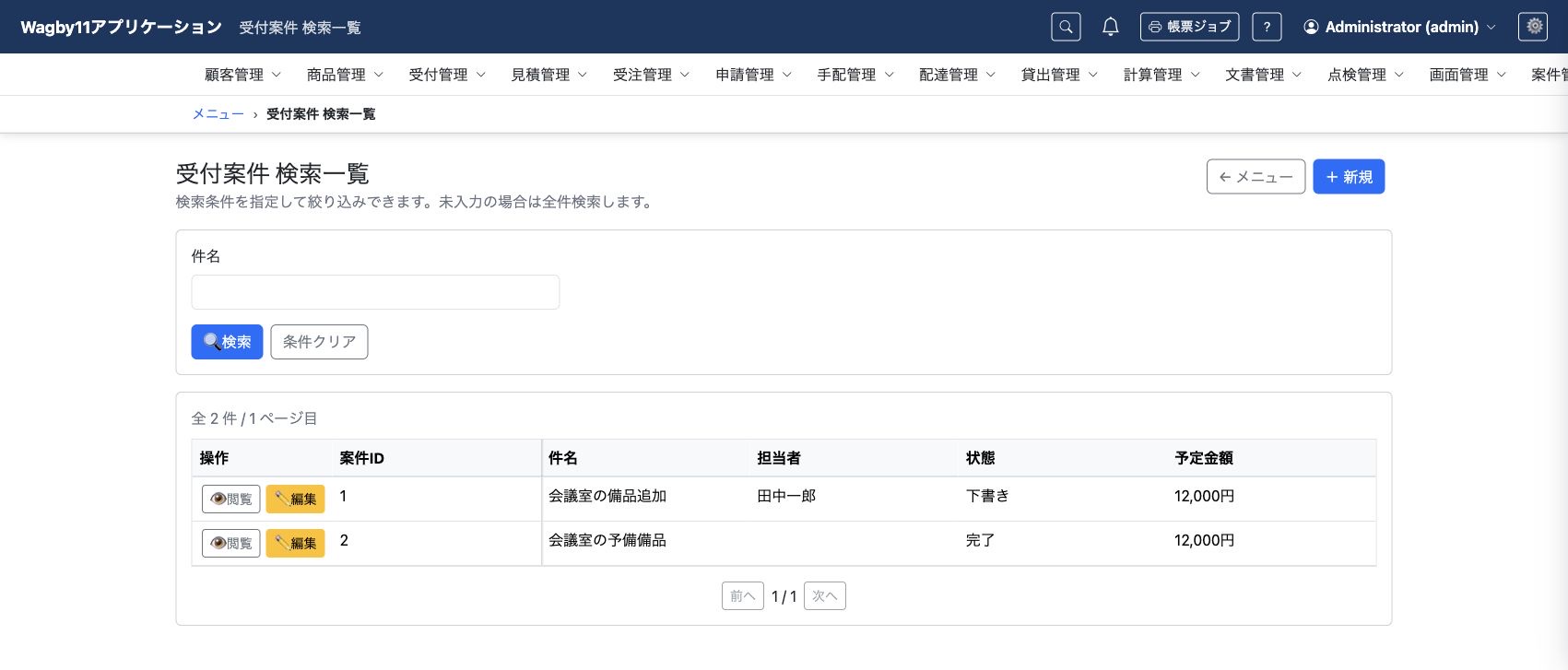Screen dimensions: 1568x670
Task: Select the 完了 status cell
Action: coord(1064,543)
